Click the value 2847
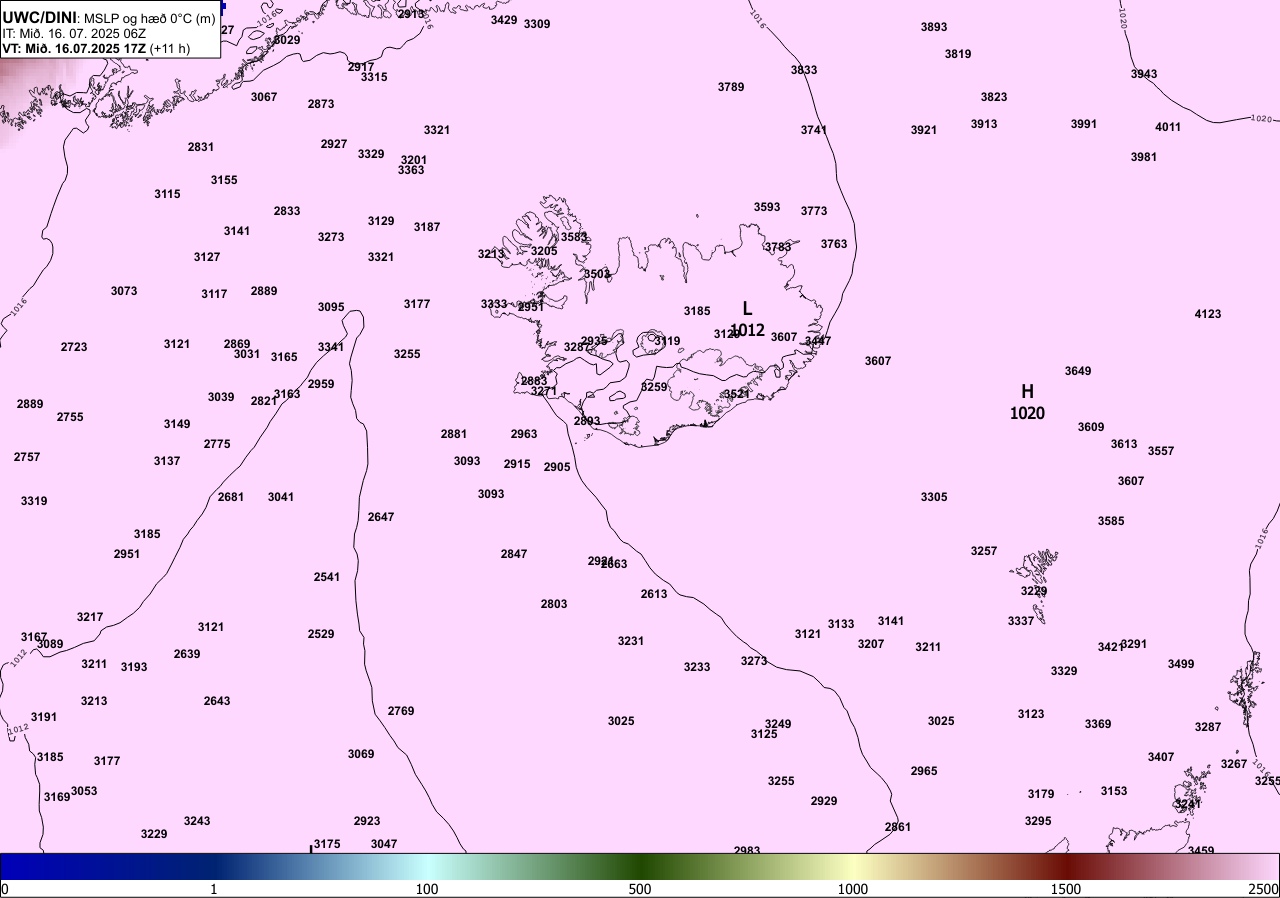Image resolution: width=1280 pixels, height=898 pixels. pyautogui.click(x=514, y=554)
